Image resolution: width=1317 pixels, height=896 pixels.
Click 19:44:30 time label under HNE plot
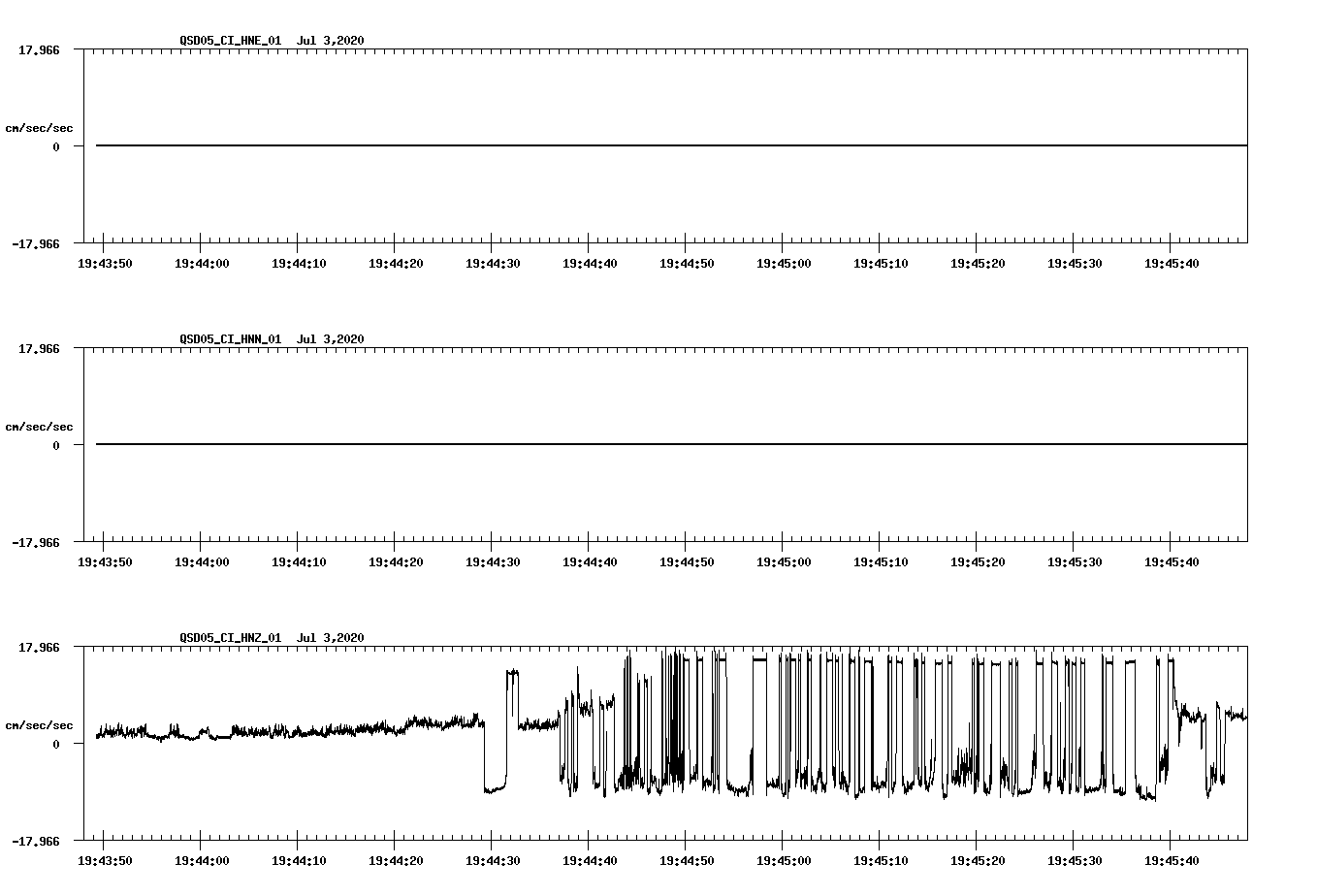click(493, 264)
